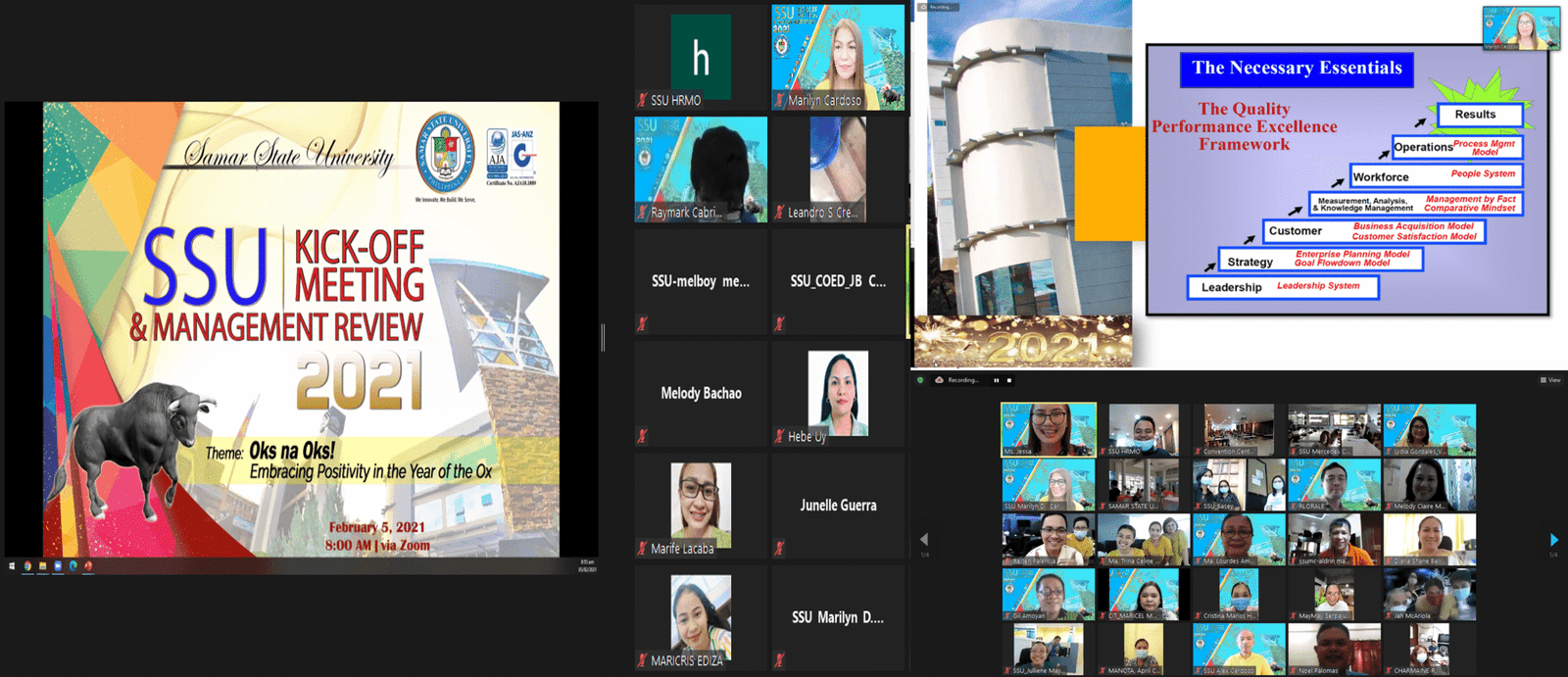Viewport: 1568px width, 677px height.
Task: Select Ma. Trina Celine gallery video
Action: point(1144,539)
